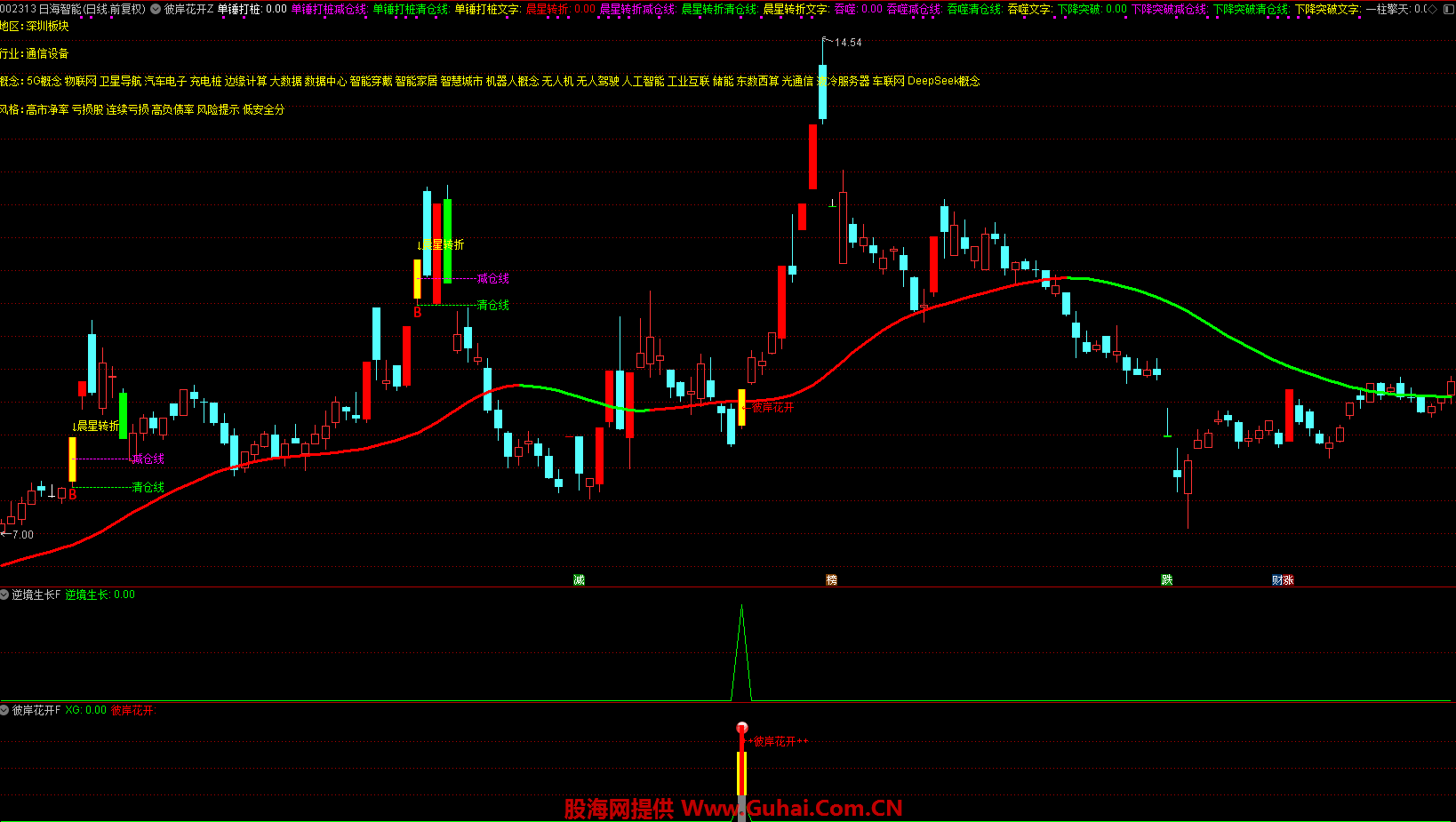1456x822 pixels.
Task: Open the 彼岸花开Z main indicator dropdown
Action: [x=156, y=9]
